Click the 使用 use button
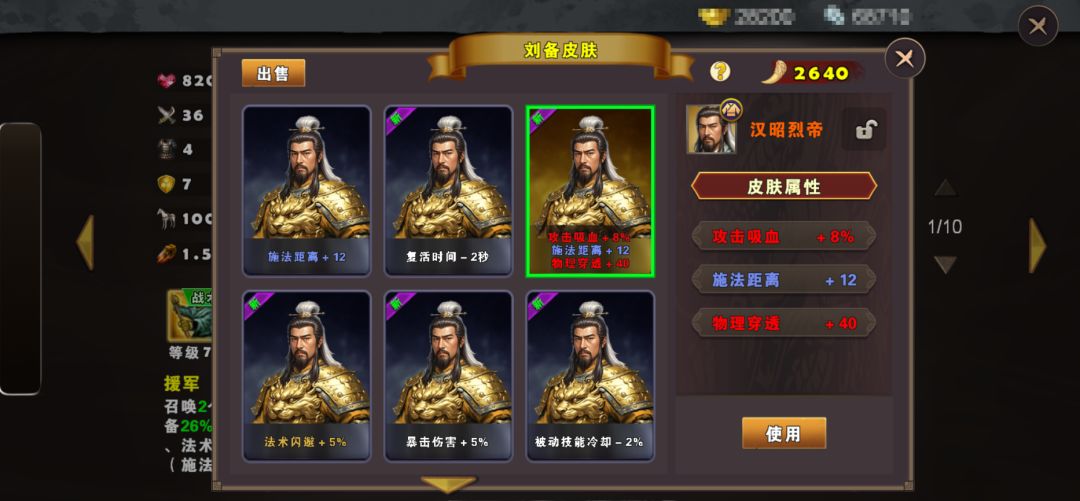Screen dimensions: 1080x501 pyautogui.click(x=784, y=433)
